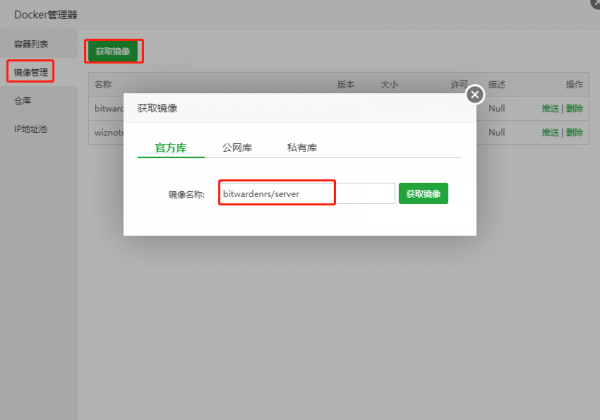
Task: Open 容器列表 in the sidebar
Action: [x=32, y=45]
